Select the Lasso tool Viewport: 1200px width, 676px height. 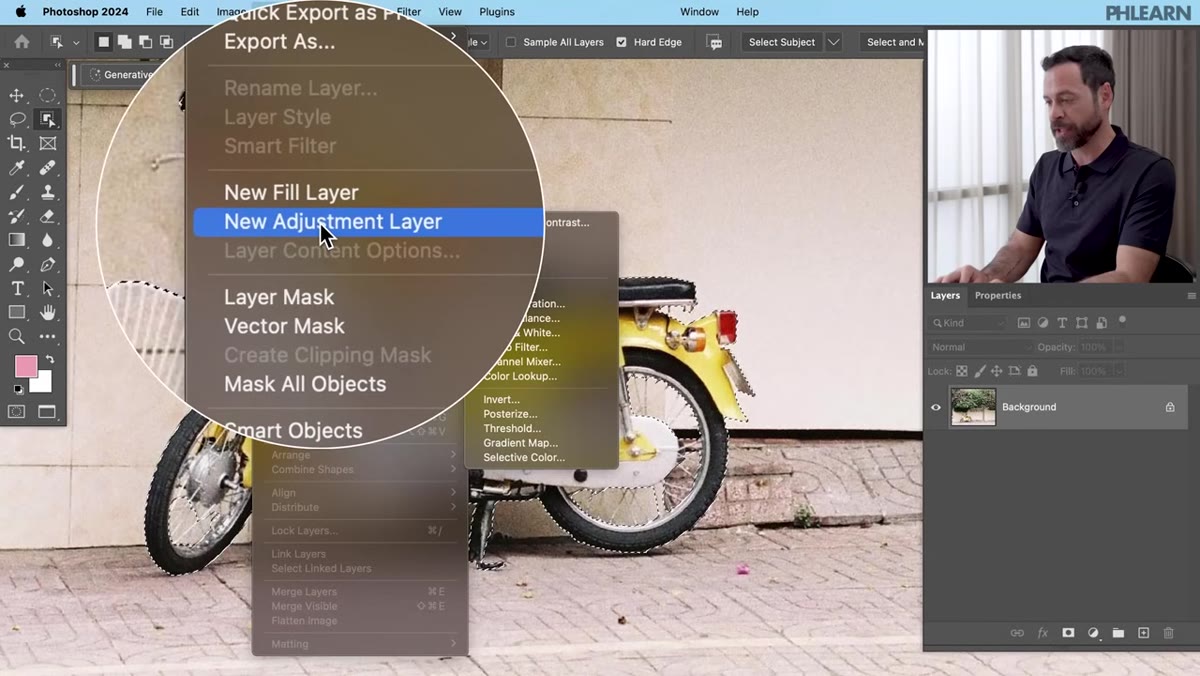17,119
